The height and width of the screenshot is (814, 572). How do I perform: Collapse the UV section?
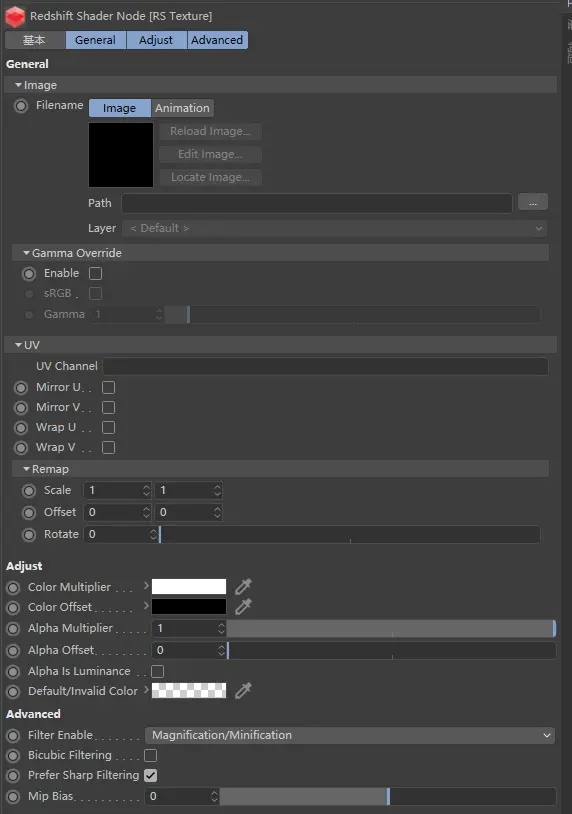click(x=19, y=345)
